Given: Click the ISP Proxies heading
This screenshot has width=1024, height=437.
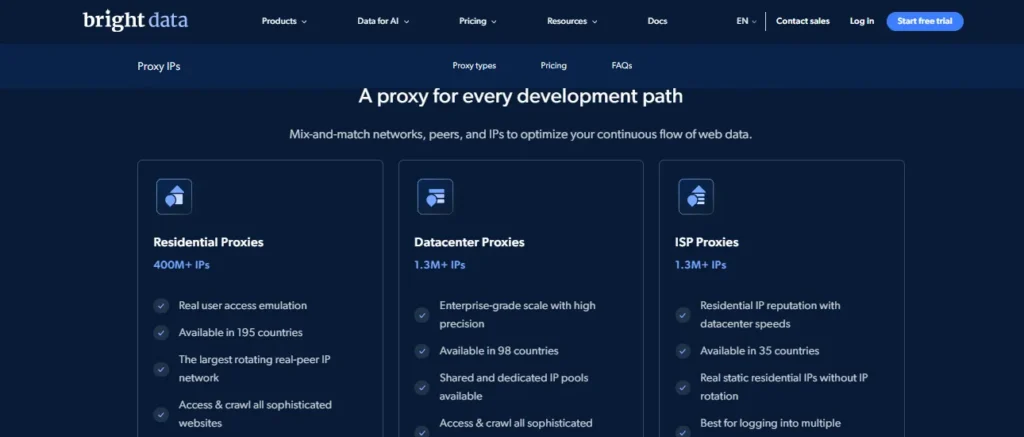Looking at the screenshot, I should 707,242.
